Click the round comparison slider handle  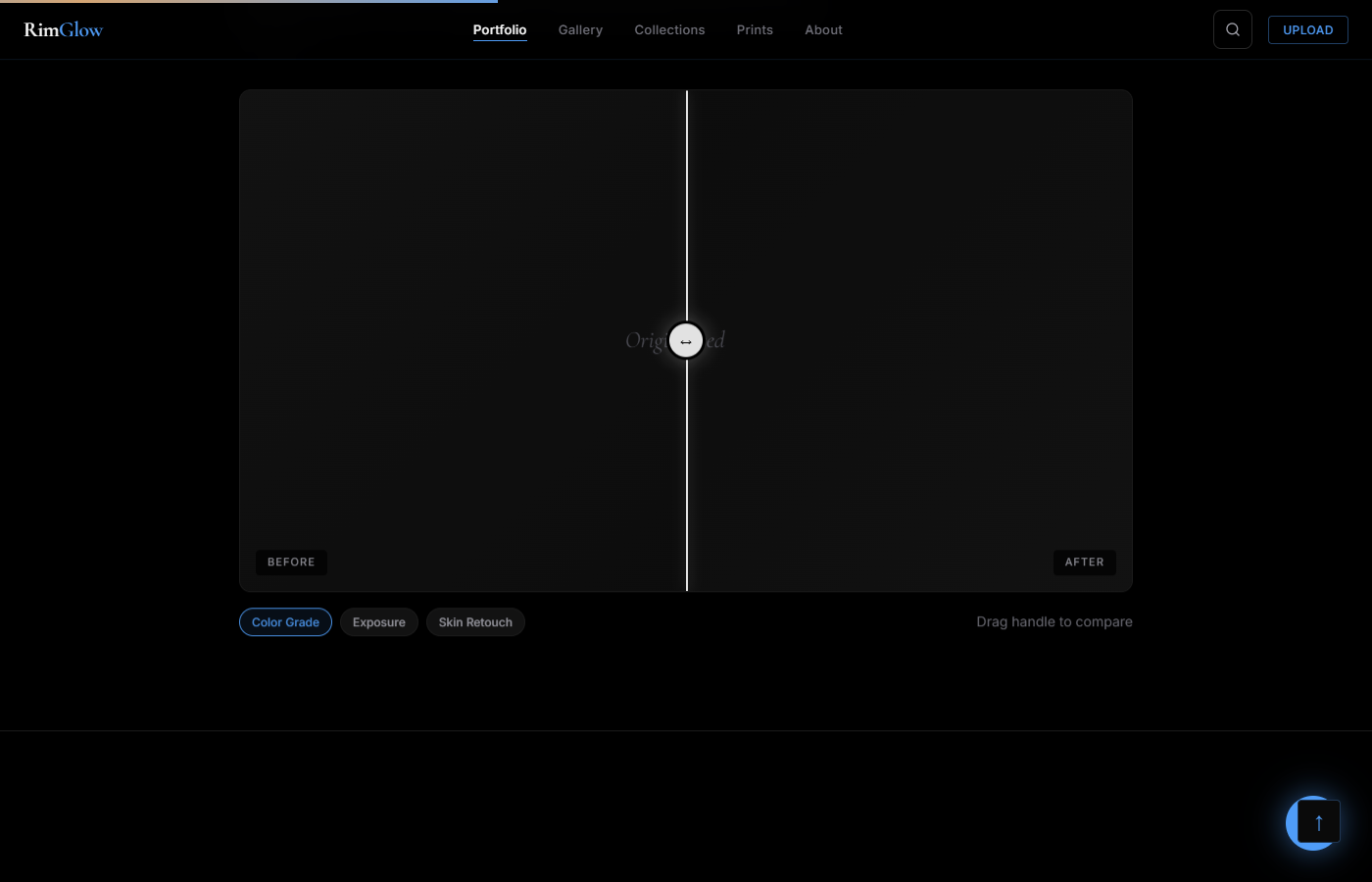point(686,341)
